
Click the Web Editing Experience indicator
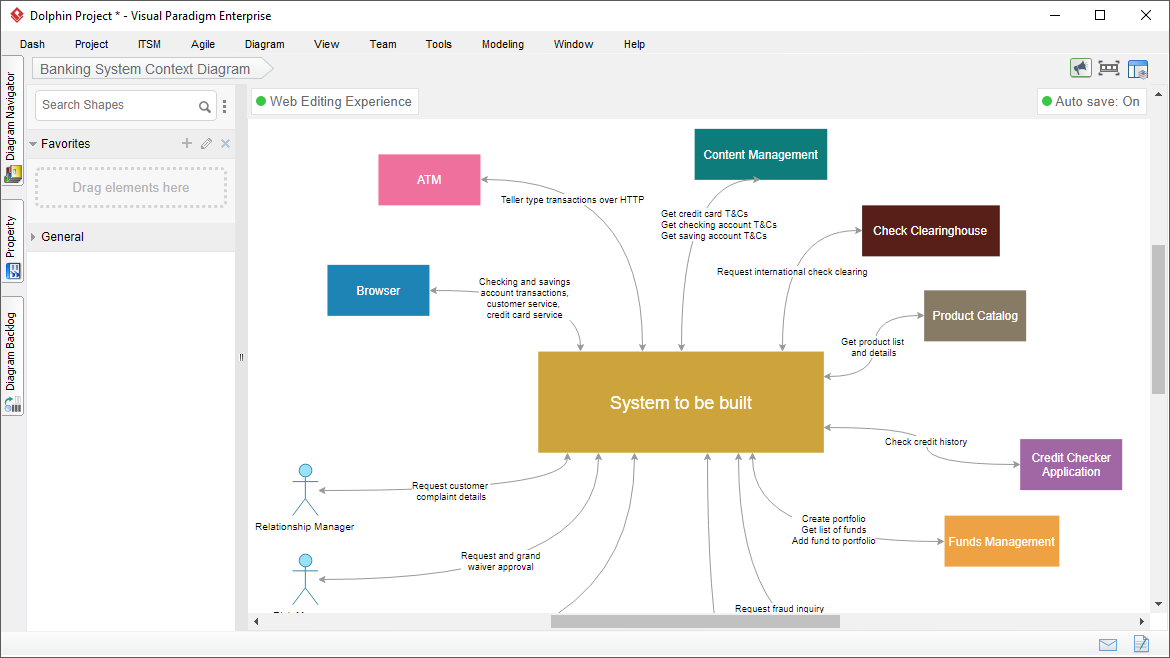coord(334,101)
